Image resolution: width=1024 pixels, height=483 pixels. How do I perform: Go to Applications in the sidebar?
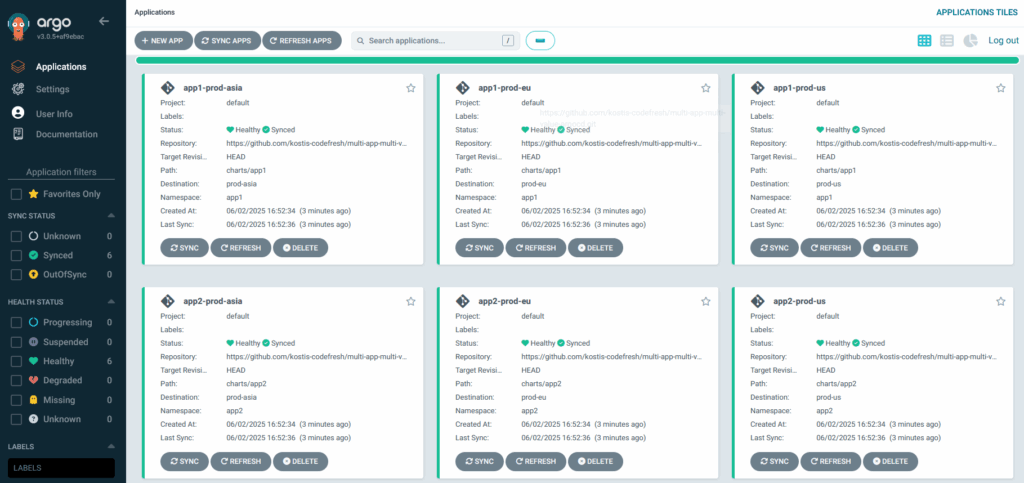point(60,67)
